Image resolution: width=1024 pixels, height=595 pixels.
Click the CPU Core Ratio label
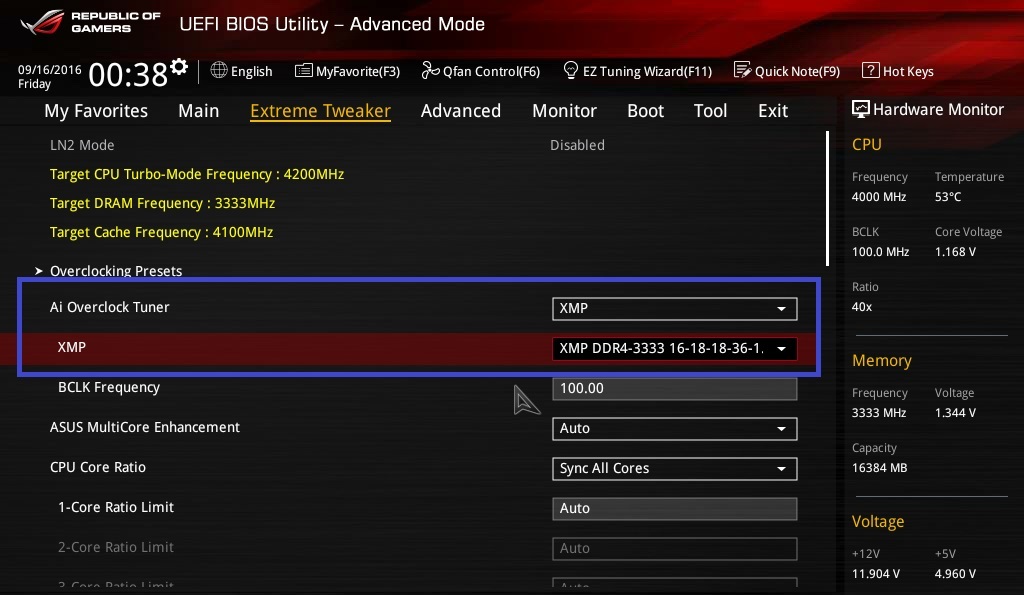click(98, 467)
